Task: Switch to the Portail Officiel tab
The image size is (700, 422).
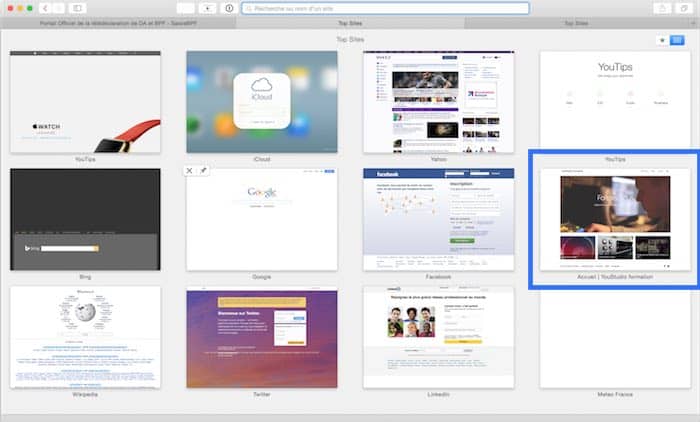Action: point(118,23)
